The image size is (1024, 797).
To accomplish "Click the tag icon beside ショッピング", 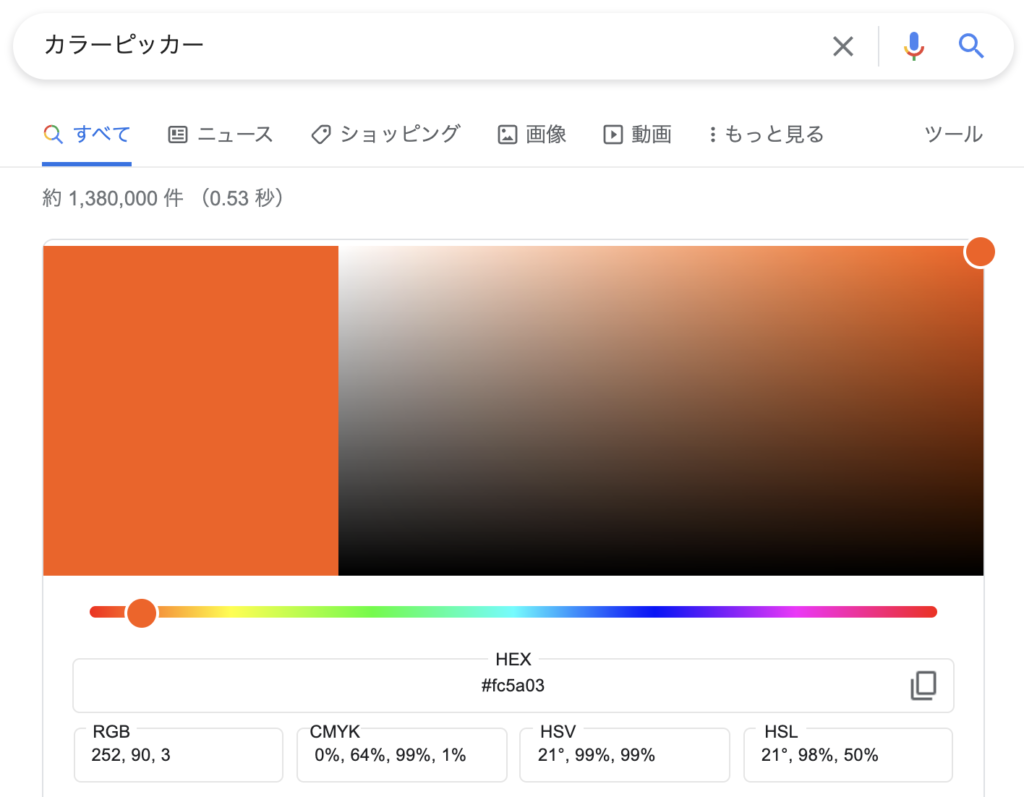I will (320, 134).
